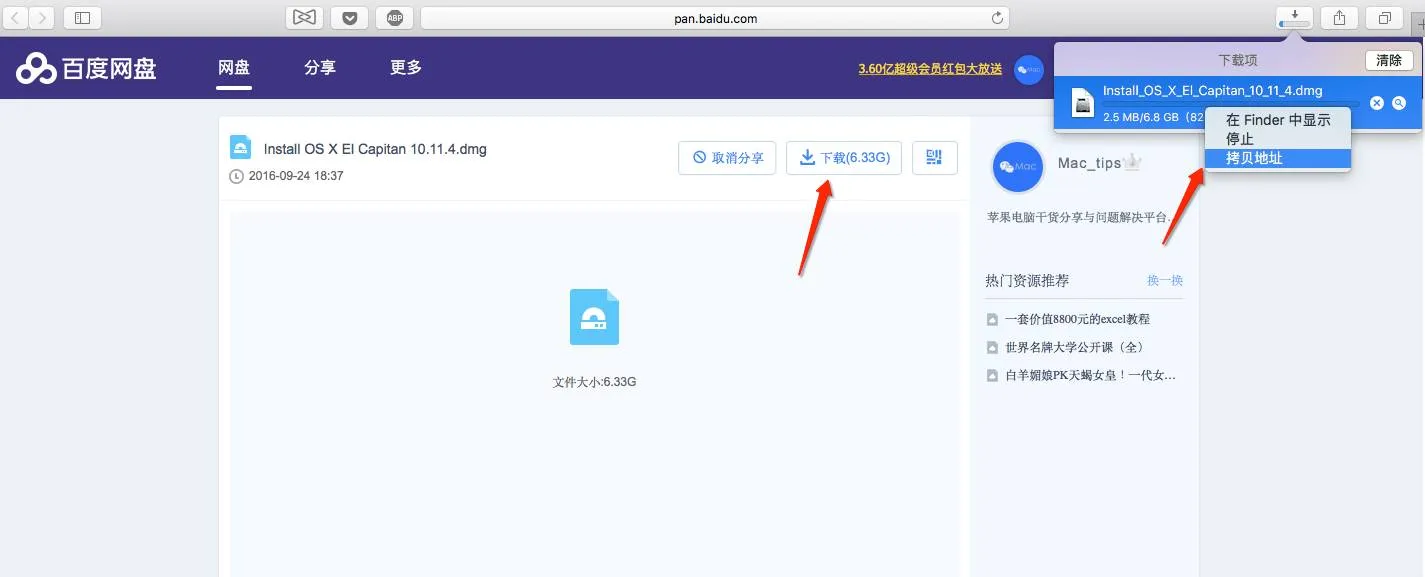Click the dmg icon in the downloads list

click(x=1082, y=103)
